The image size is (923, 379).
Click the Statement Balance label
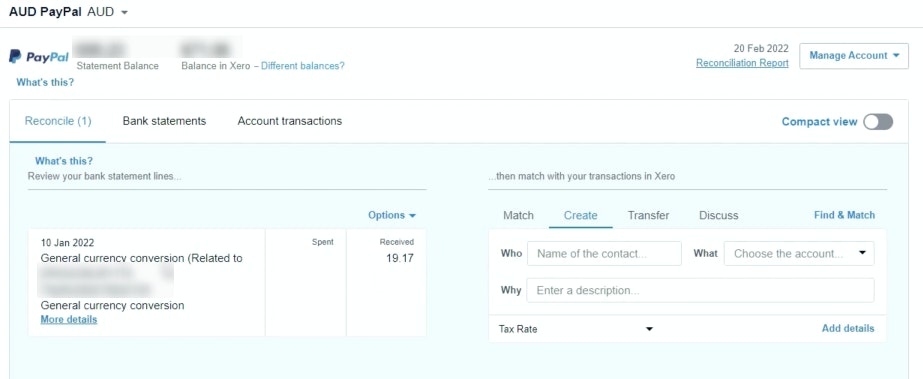tap(118, 66)
